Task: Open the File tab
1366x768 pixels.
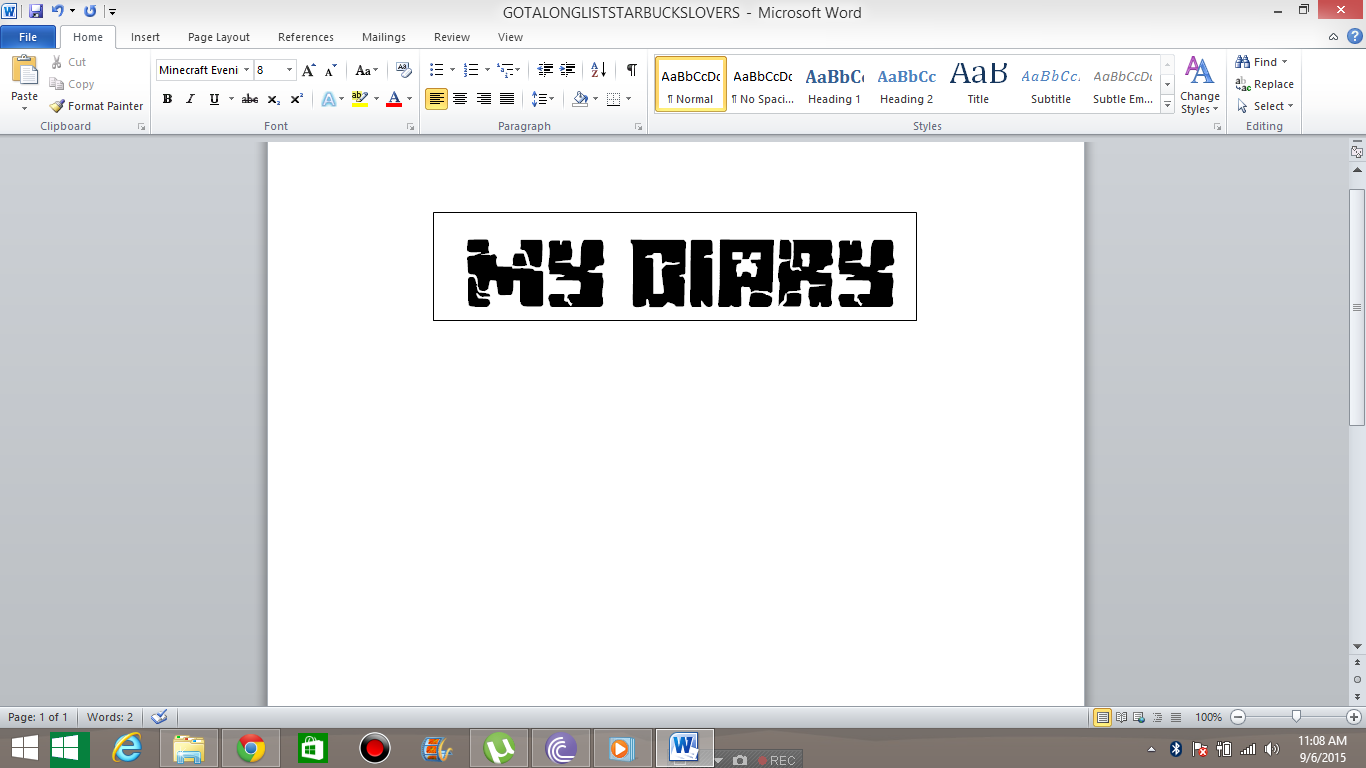Action: tap(28, 37)
